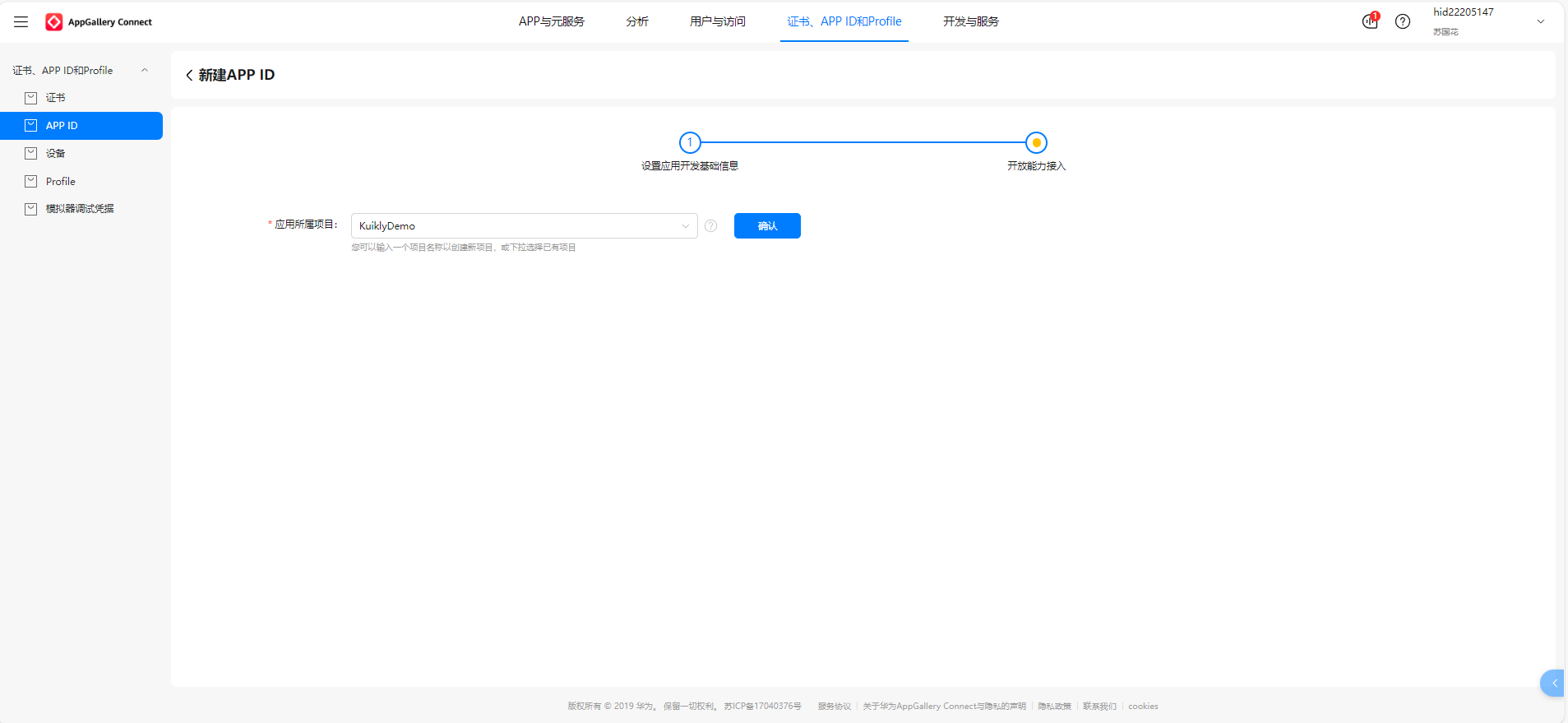Click the Profile sidebar icon
This screenshot has width=1568, height=723.
click(x=31, y=181)
